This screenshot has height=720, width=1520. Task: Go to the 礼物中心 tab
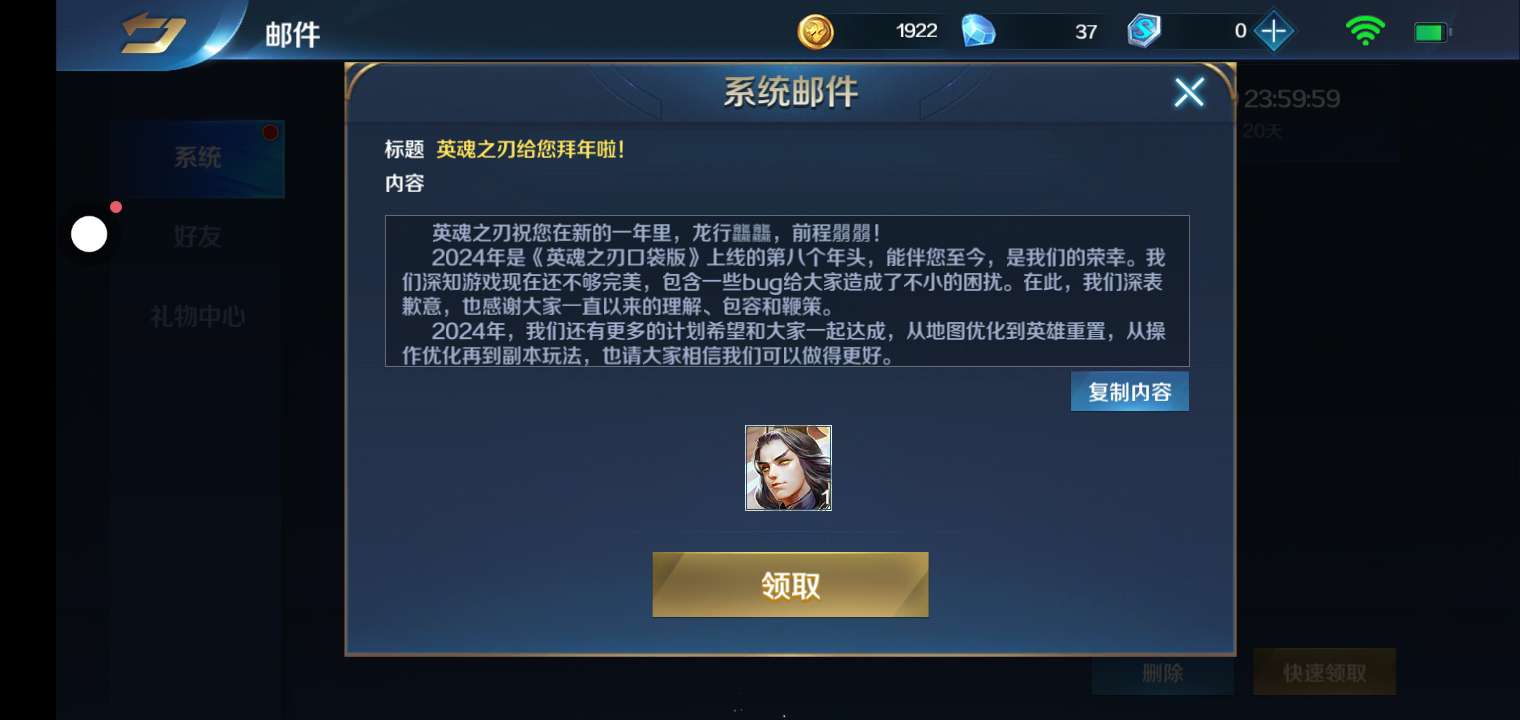197,317
